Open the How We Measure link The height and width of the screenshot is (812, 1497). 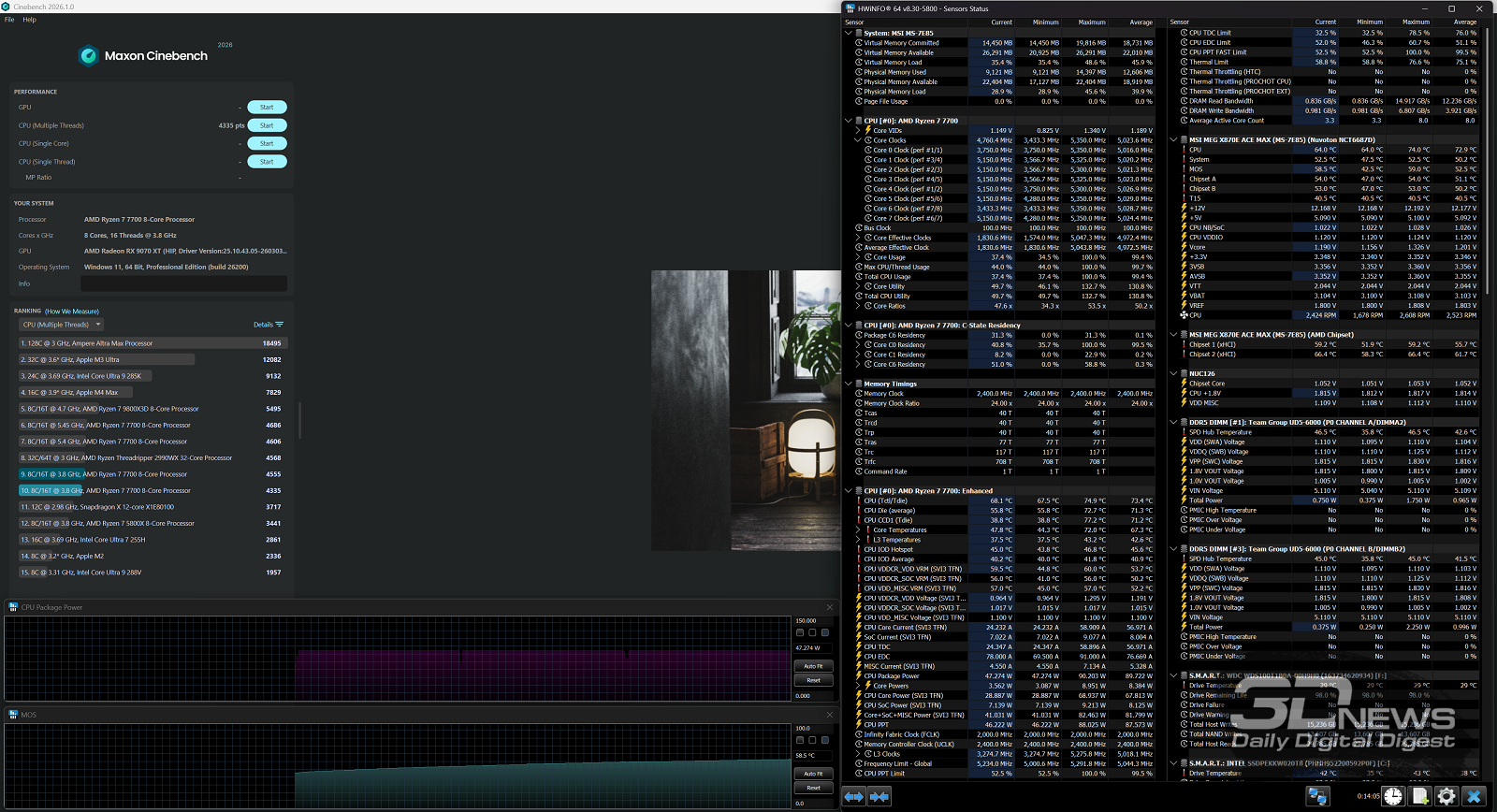[x=72, y=312]
